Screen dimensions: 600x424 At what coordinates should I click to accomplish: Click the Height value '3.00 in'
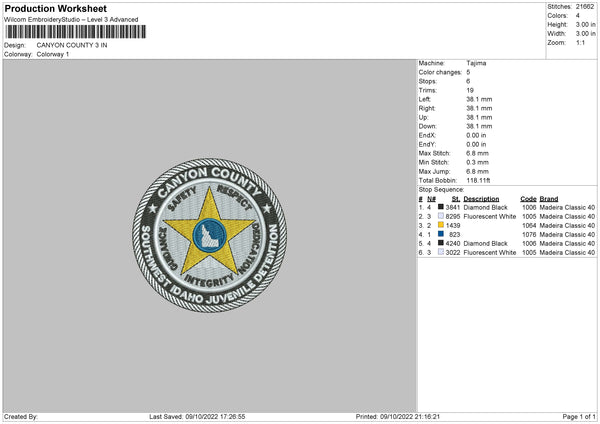[x=585, y=24]
